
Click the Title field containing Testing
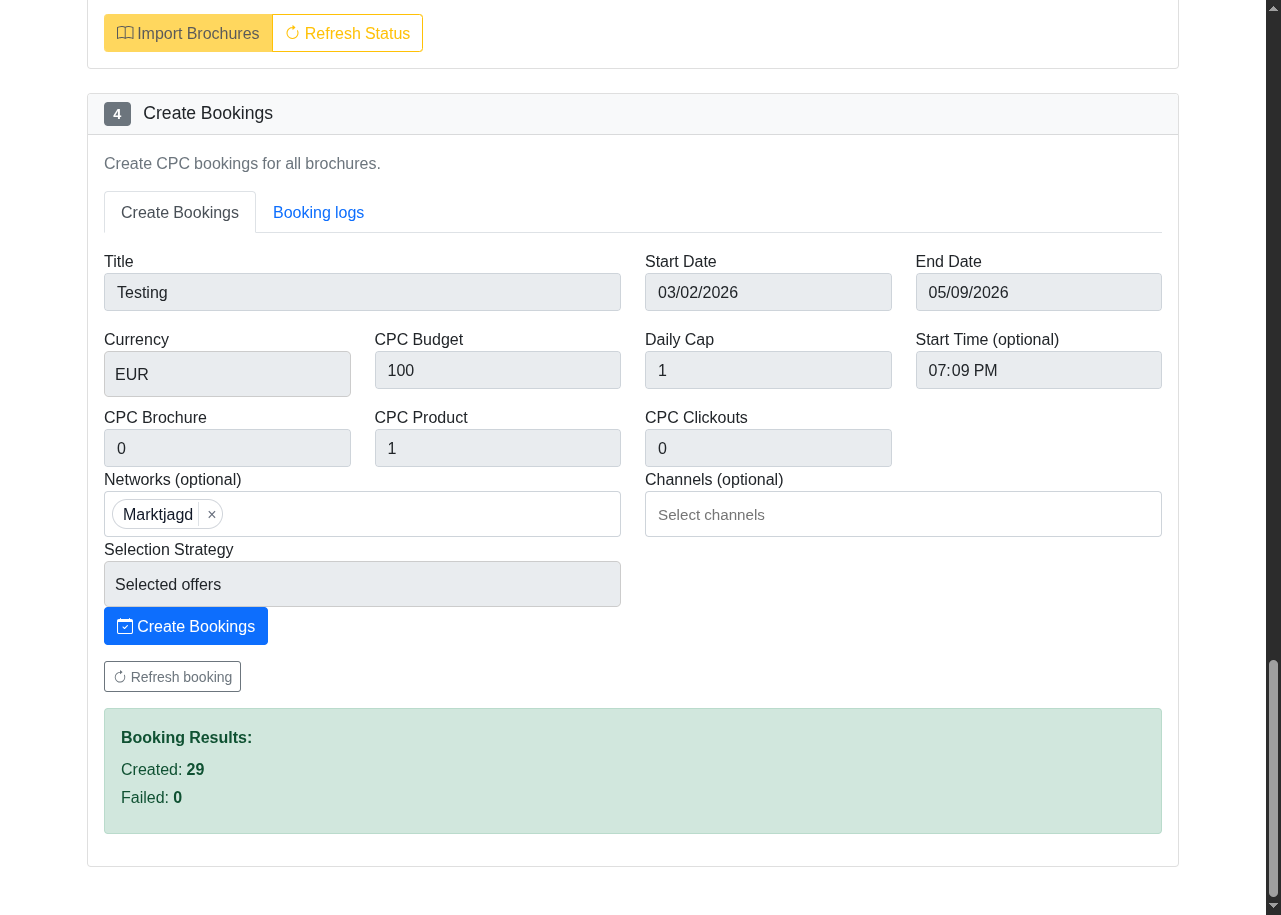[362, 292]
